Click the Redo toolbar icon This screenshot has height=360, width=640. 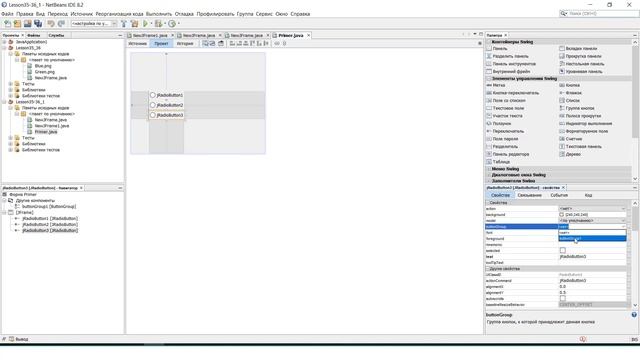pos(61,24)
